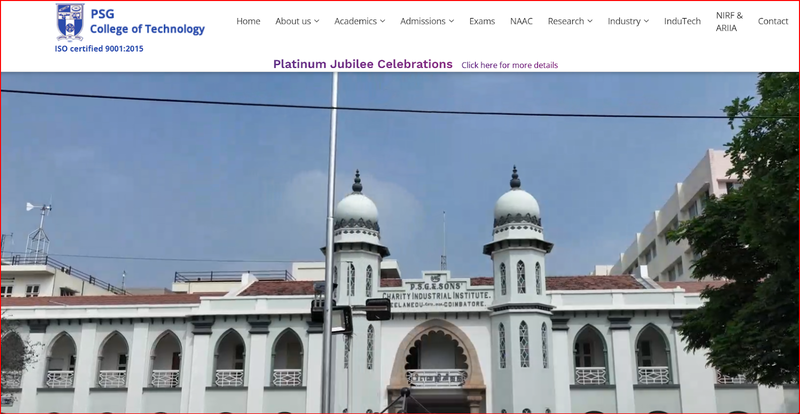Follow the Click here for more details link
The width and height of the screenshot is (800, 414).
tap(510, 65)
